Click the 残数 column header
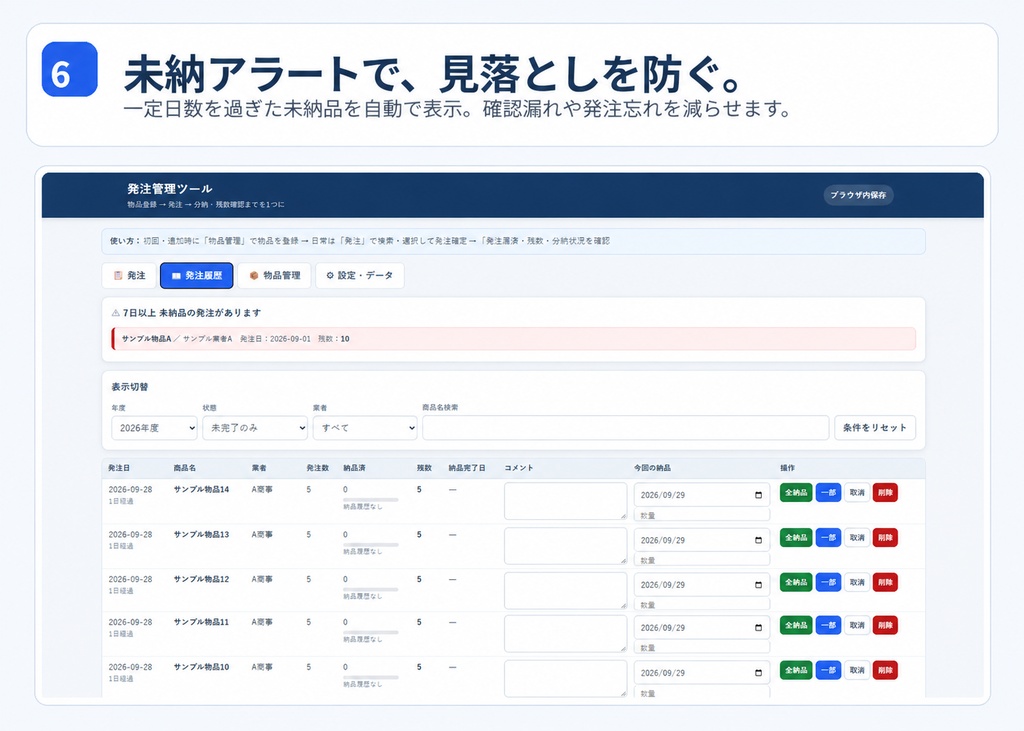Image resolution: width=1024 pixels, height=731 pixels. tap(424, 468)
